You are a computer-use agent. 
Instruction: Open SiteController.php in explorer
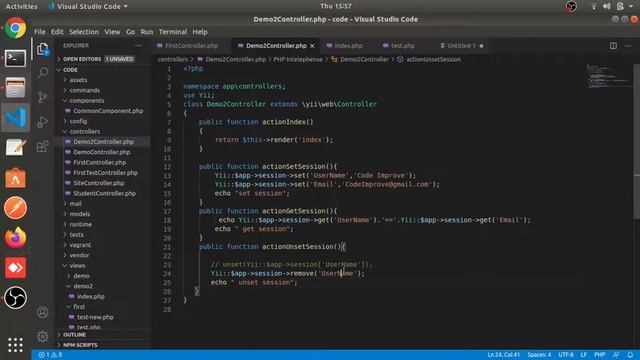coord(99,183)
